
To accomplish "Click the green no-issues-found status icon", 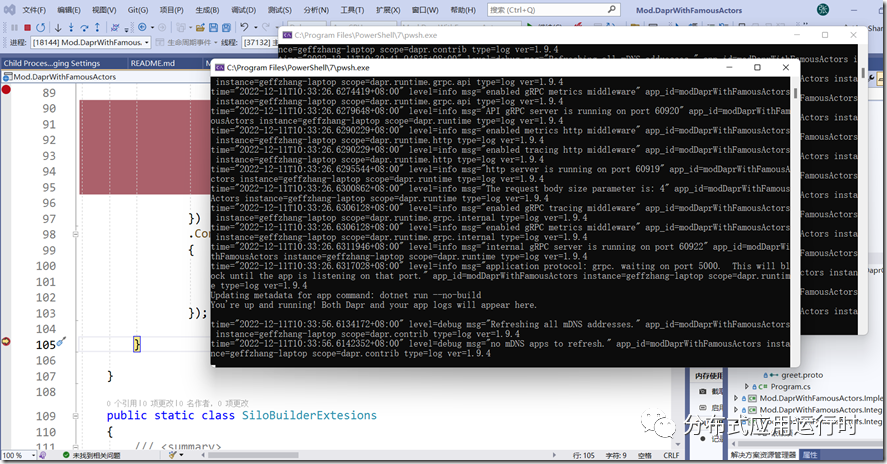I will click(x=66, y=455).
